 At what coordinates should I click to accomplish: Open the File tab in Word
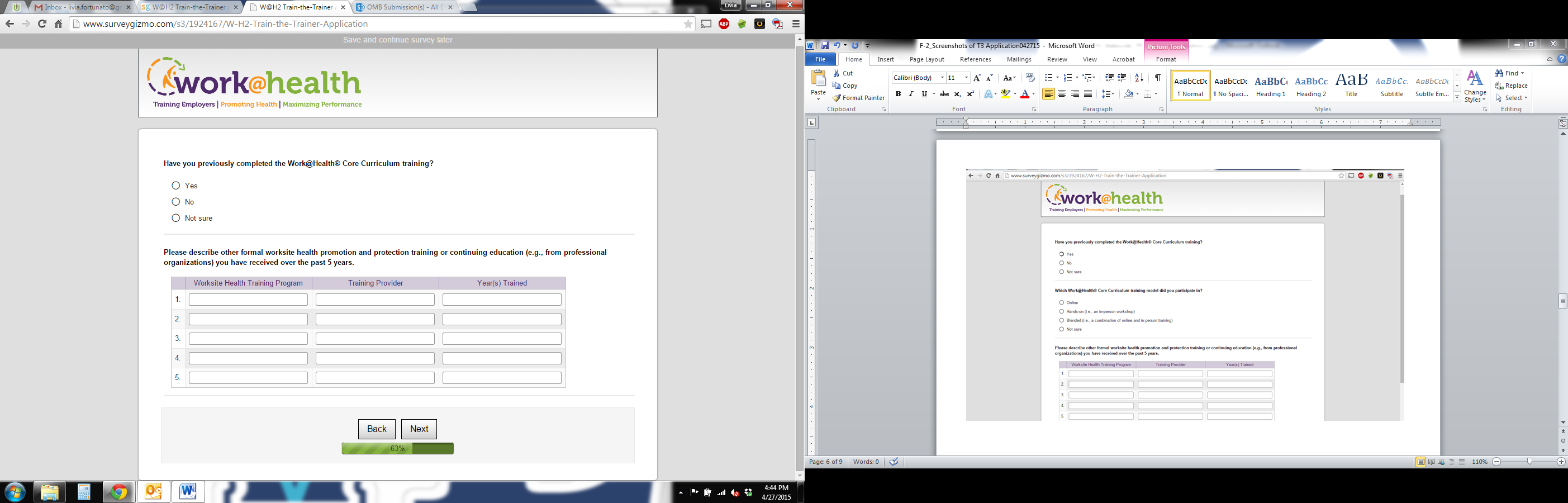[820, 59]
